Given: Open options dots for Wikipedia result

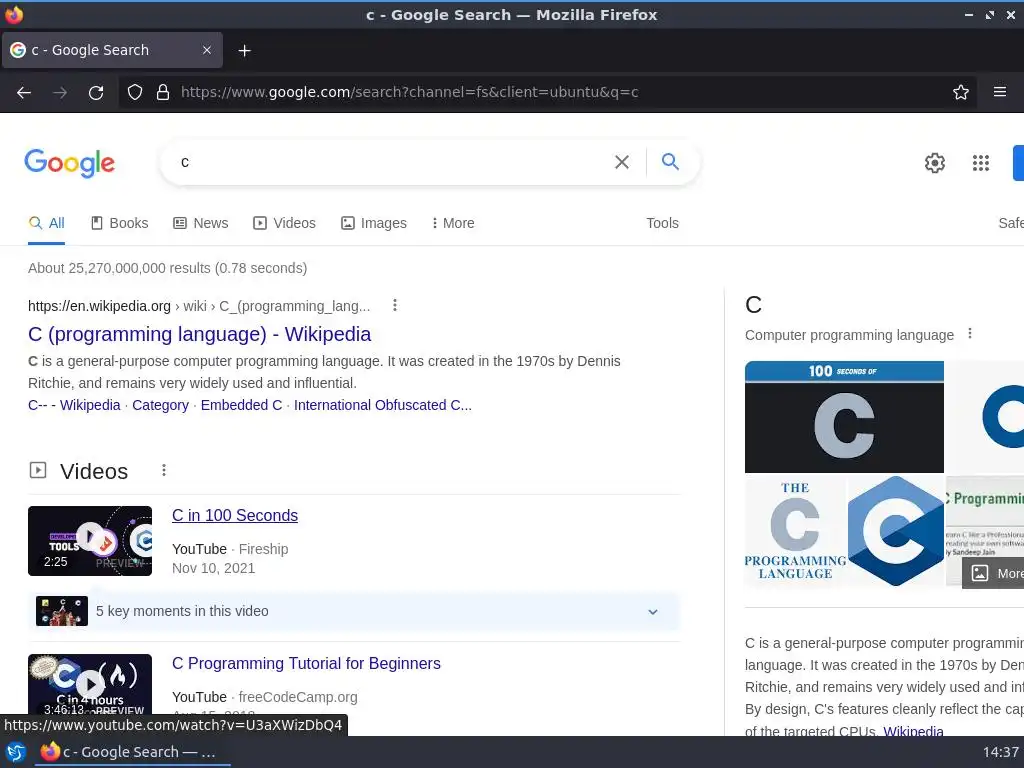Looking at the screenshot, I should click(394, 306).
